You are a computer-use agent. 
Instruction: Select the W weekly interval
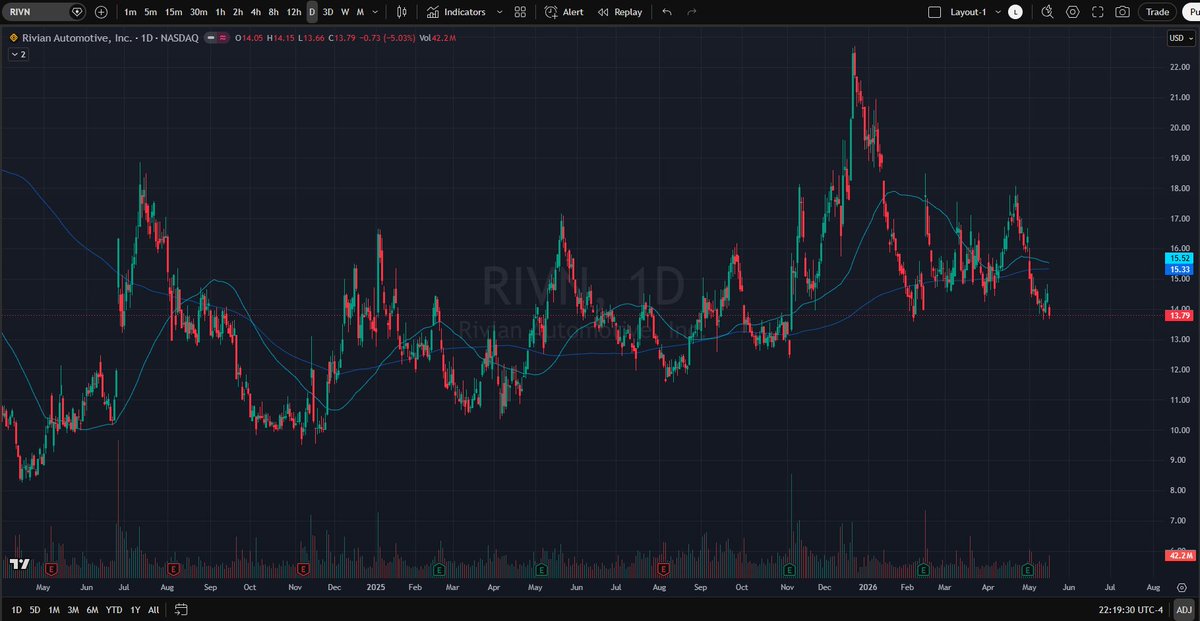[x=345, y=12]
